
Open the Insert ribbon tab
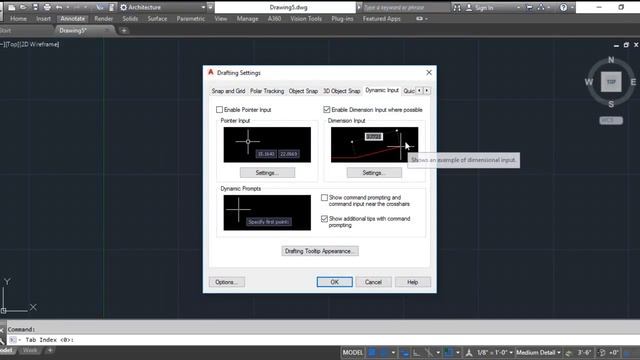point(43,19)
